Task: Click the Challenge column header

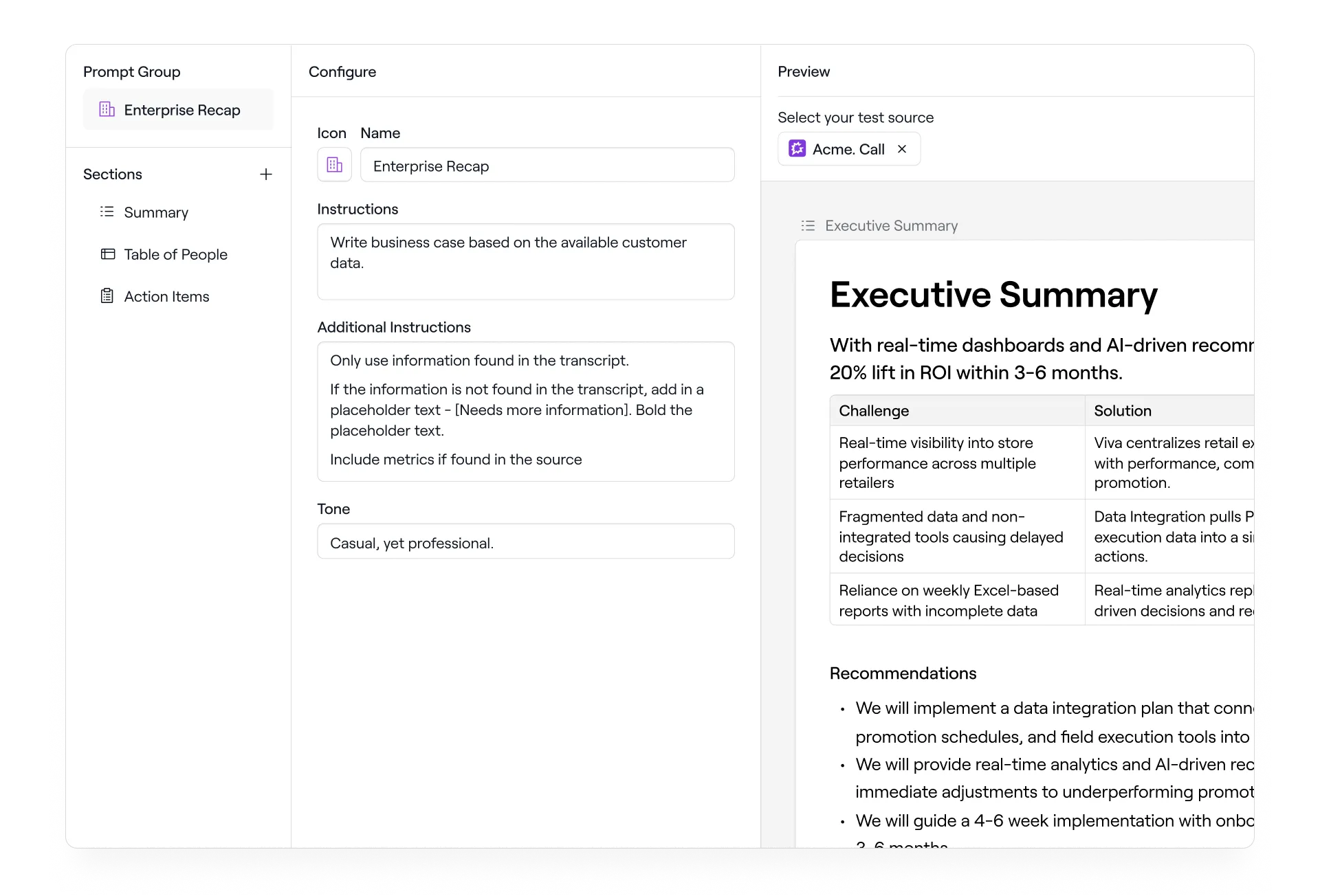Action: [874, 410]
